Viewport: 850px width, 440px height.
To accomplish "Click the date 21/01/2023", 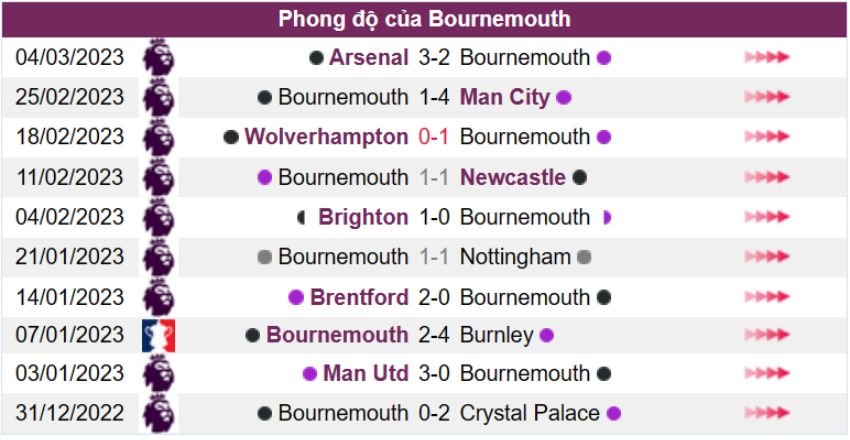I will [70, 257].
